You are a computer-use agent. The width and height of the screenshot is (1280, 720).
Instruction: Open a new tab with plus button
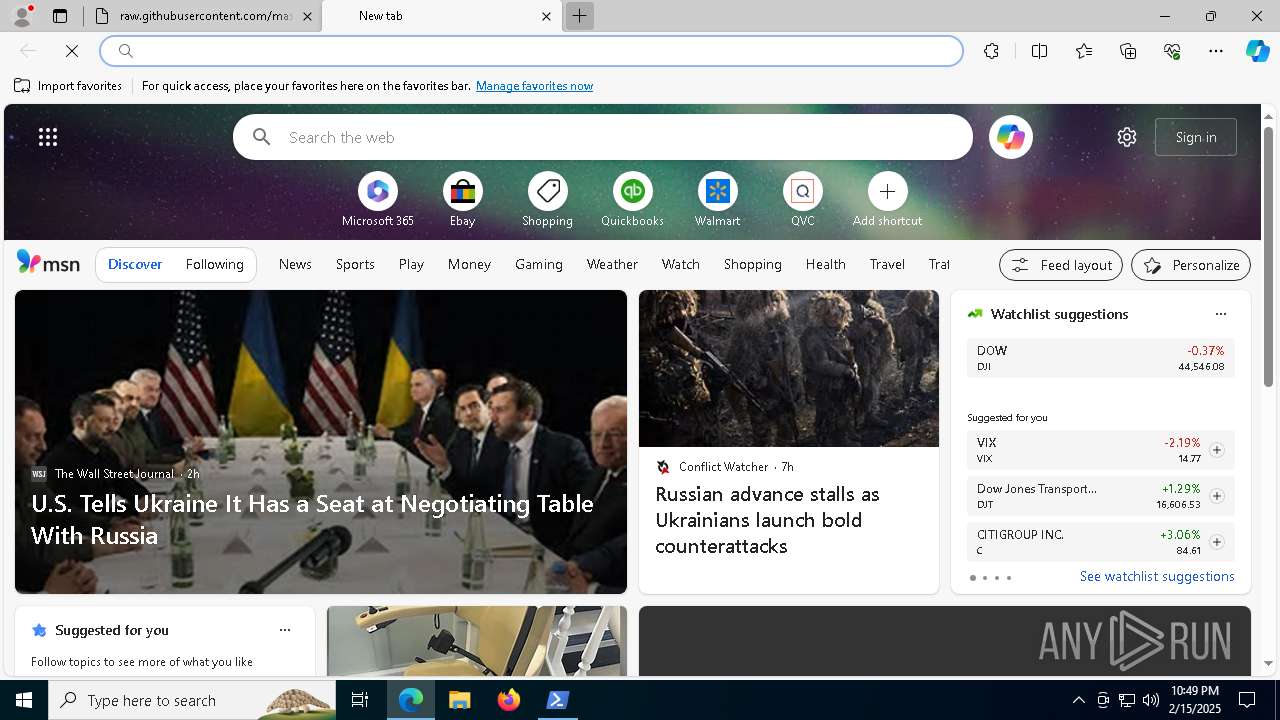(x=579, y=16)
